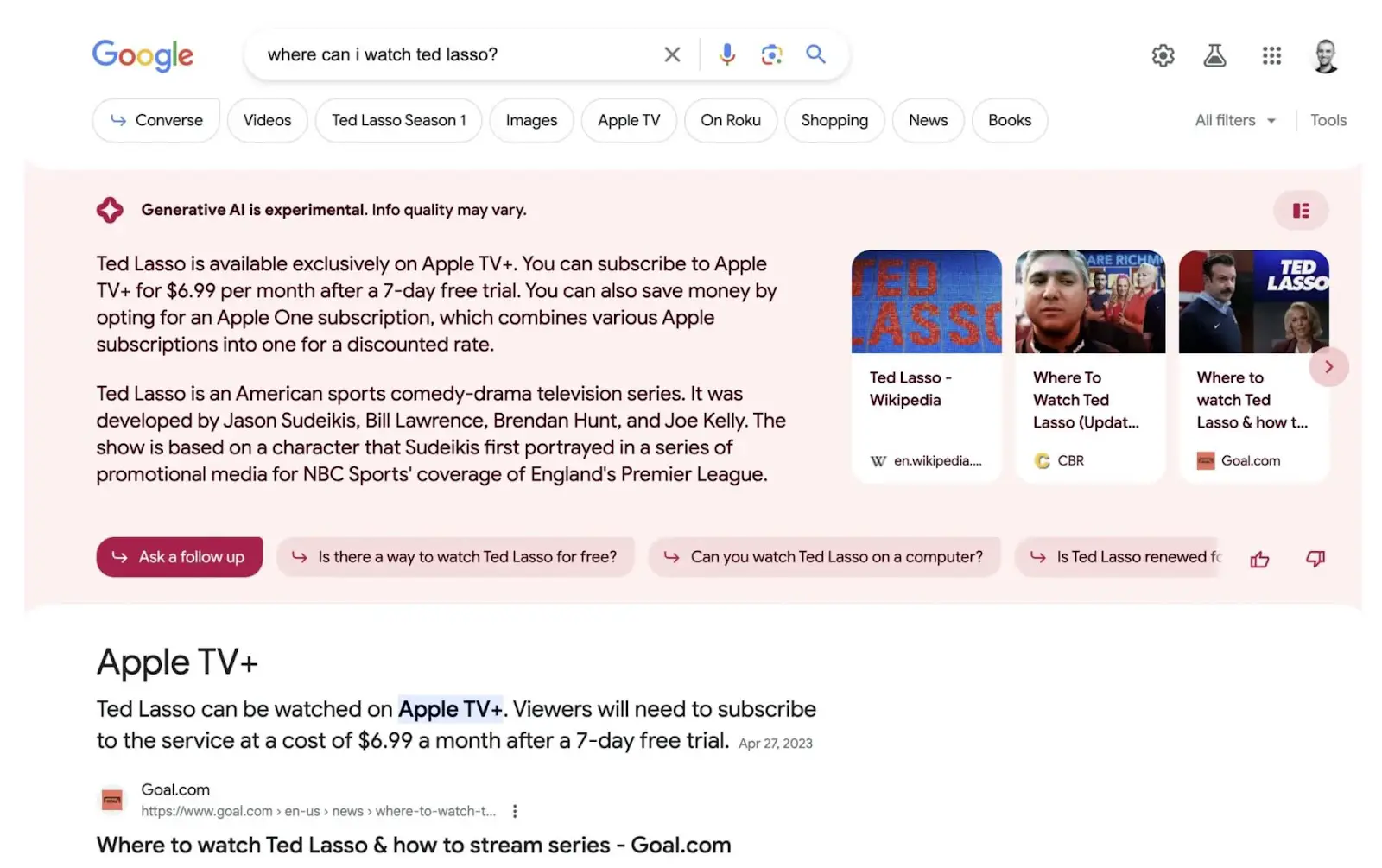
Task: Open Search Labs flask icon
Action: tap(1215, 56)
